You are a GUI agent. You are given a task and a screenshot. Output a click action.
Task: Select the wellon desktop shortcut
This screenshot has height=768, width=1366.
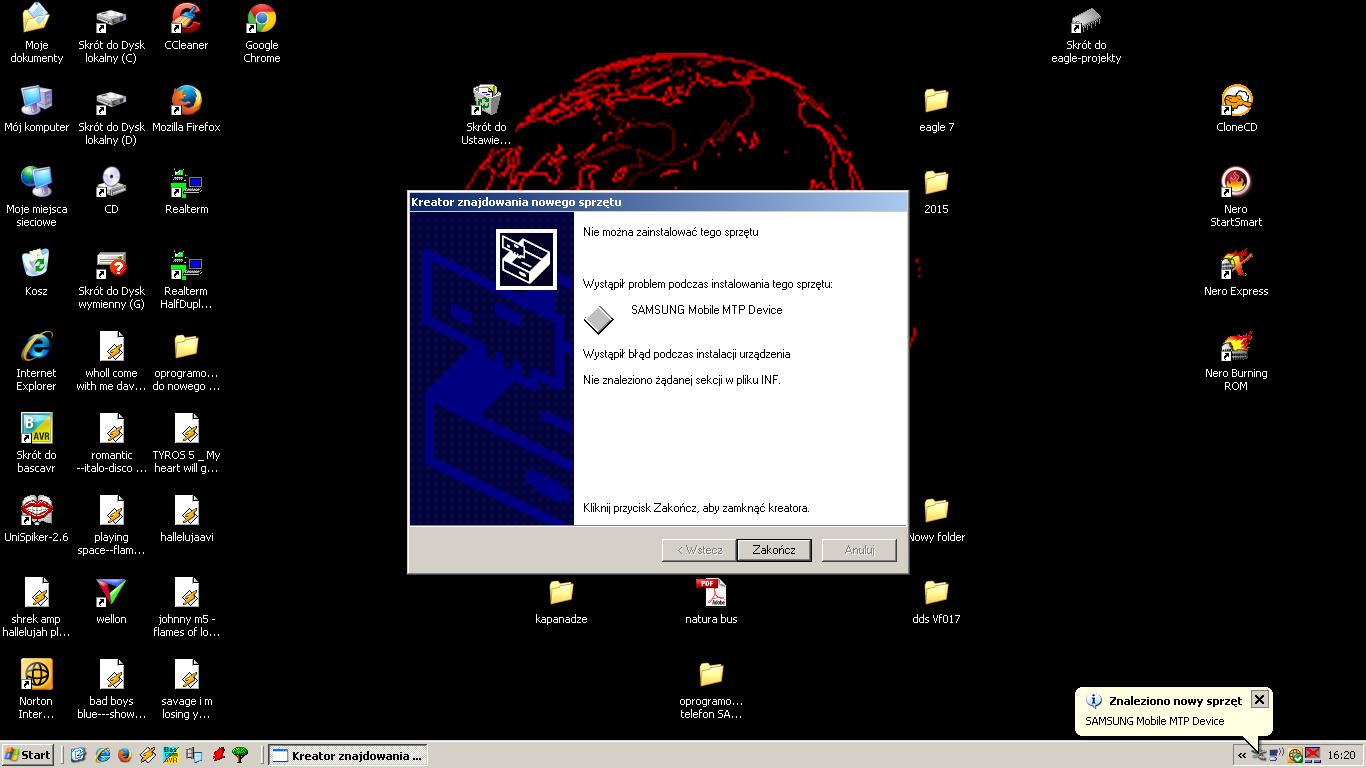[x=111, y=601]
